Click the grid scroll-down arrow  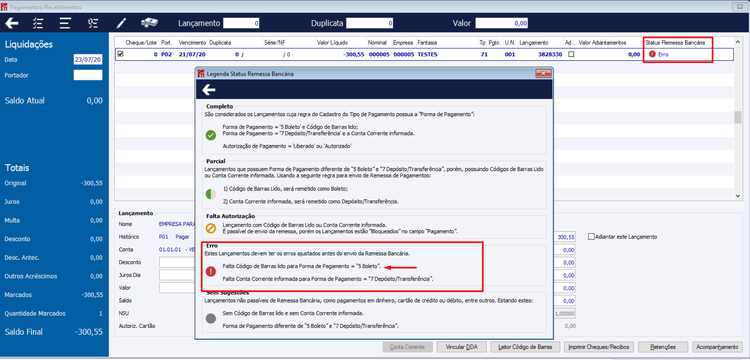pos(737,196)
